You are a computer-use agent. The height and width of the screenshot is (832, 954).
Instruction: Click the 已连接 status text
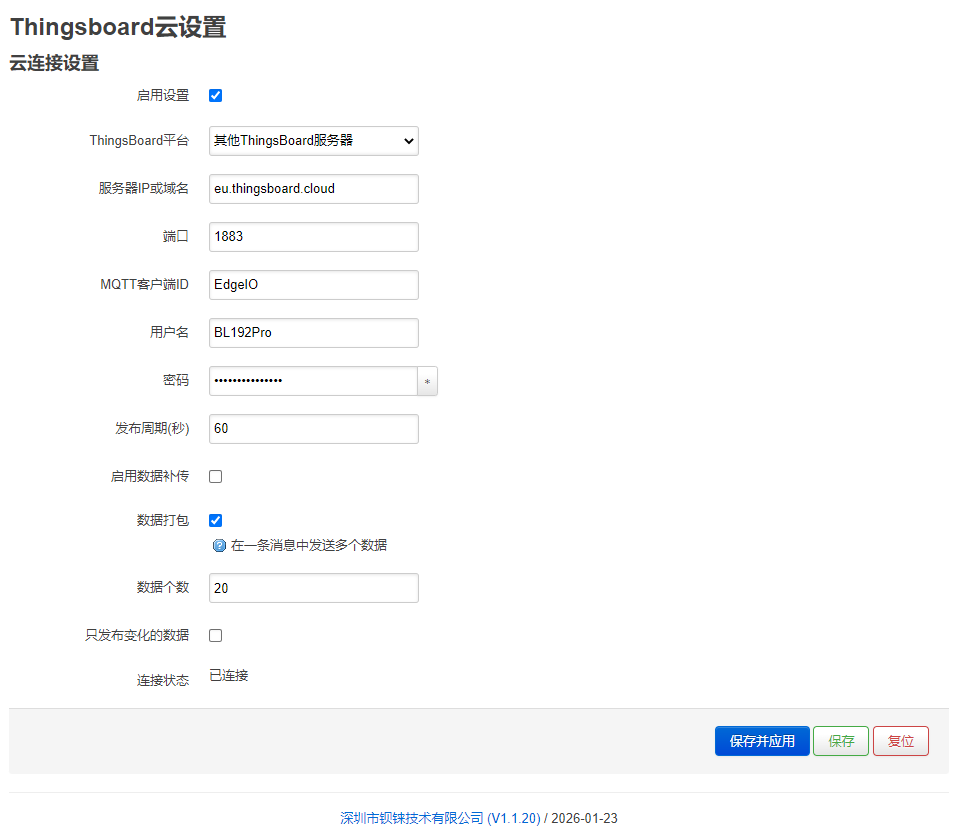(229, 676)
